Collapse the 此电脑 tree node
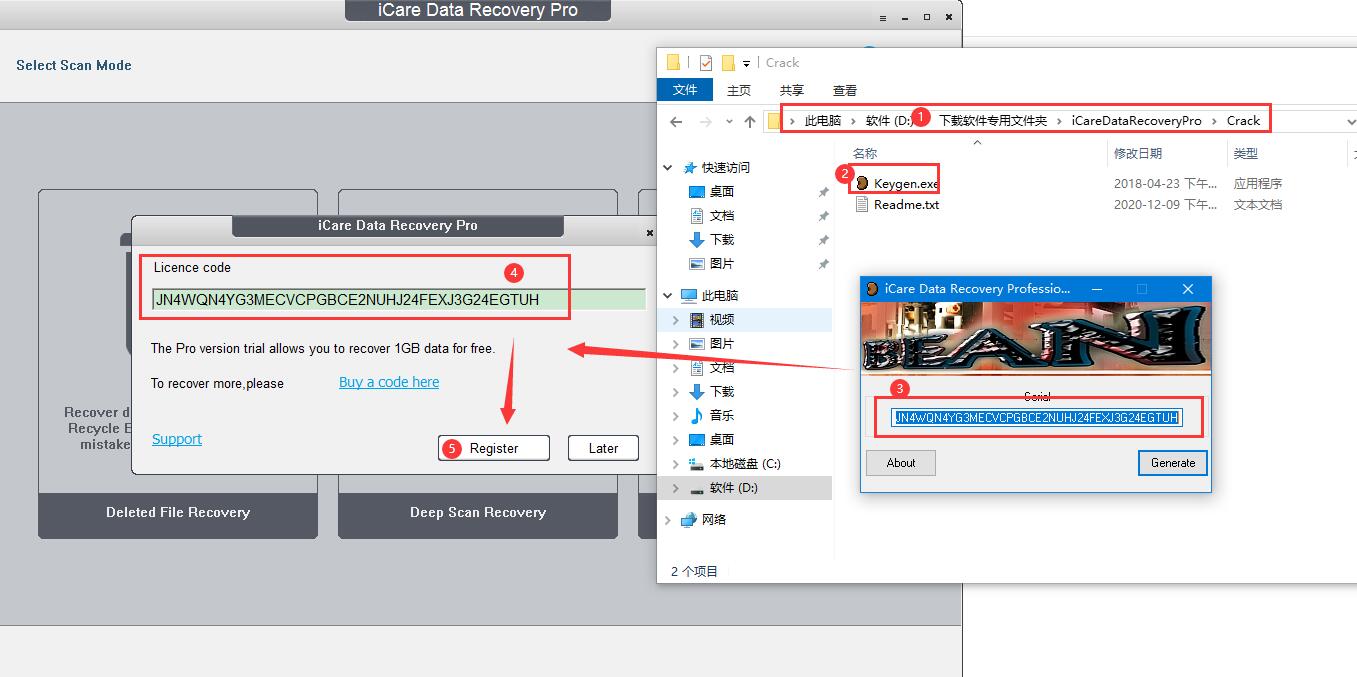The image size is (1357, 677). click(x=668, y=296)
